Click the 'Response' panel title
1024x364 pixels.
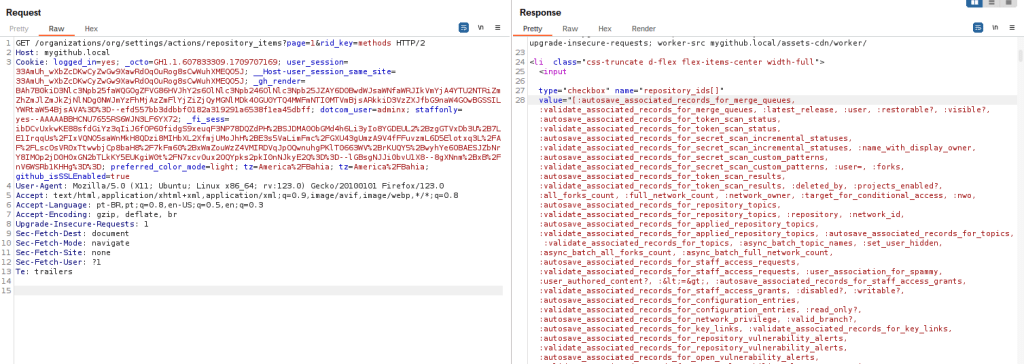tap(540, 12)
